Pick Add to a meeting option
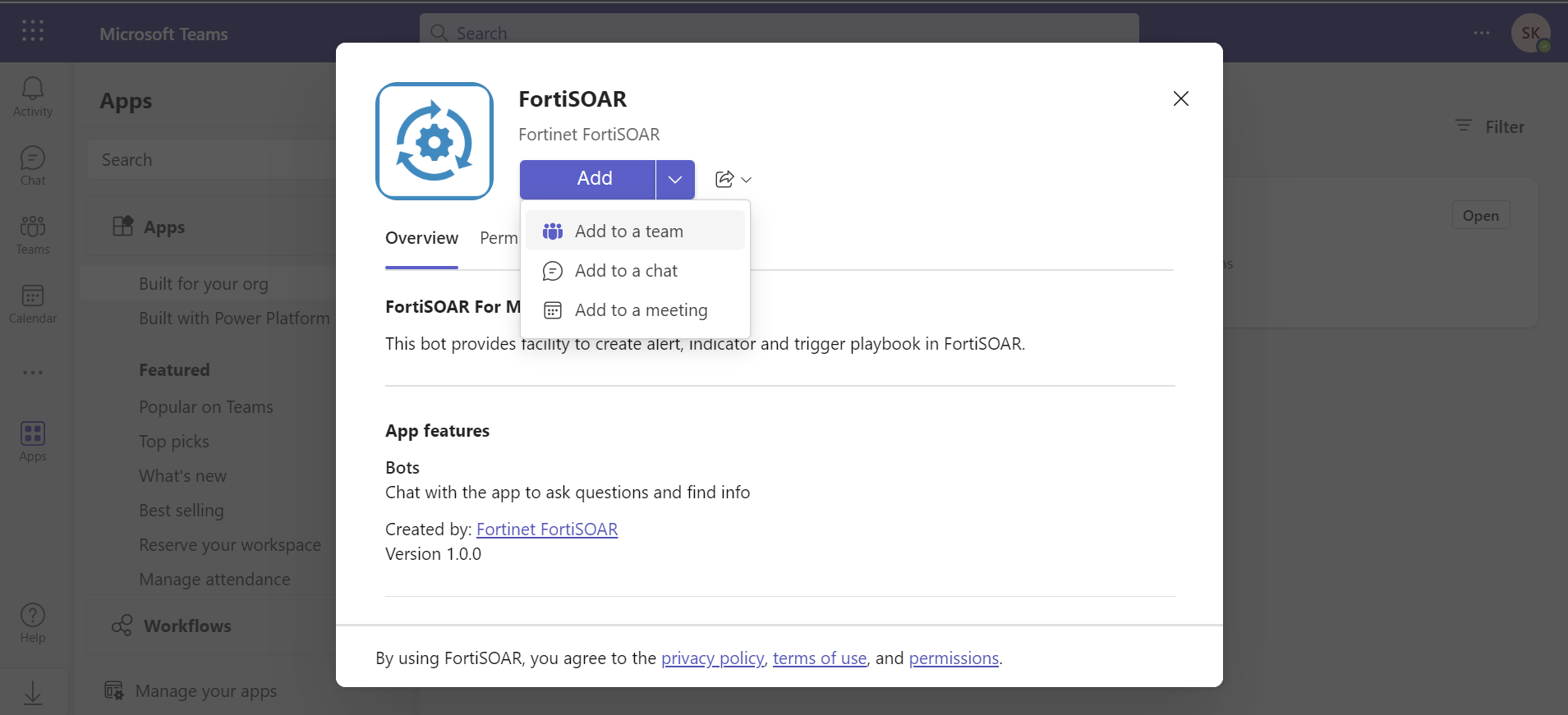 641,310
